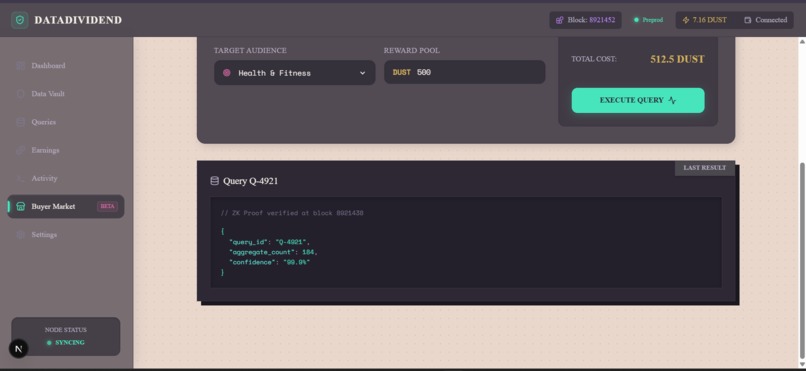Click the "confidence": "99.9%" line
Image resolution: width=806 pixels, height=371 pixels.
pos(269,262)
